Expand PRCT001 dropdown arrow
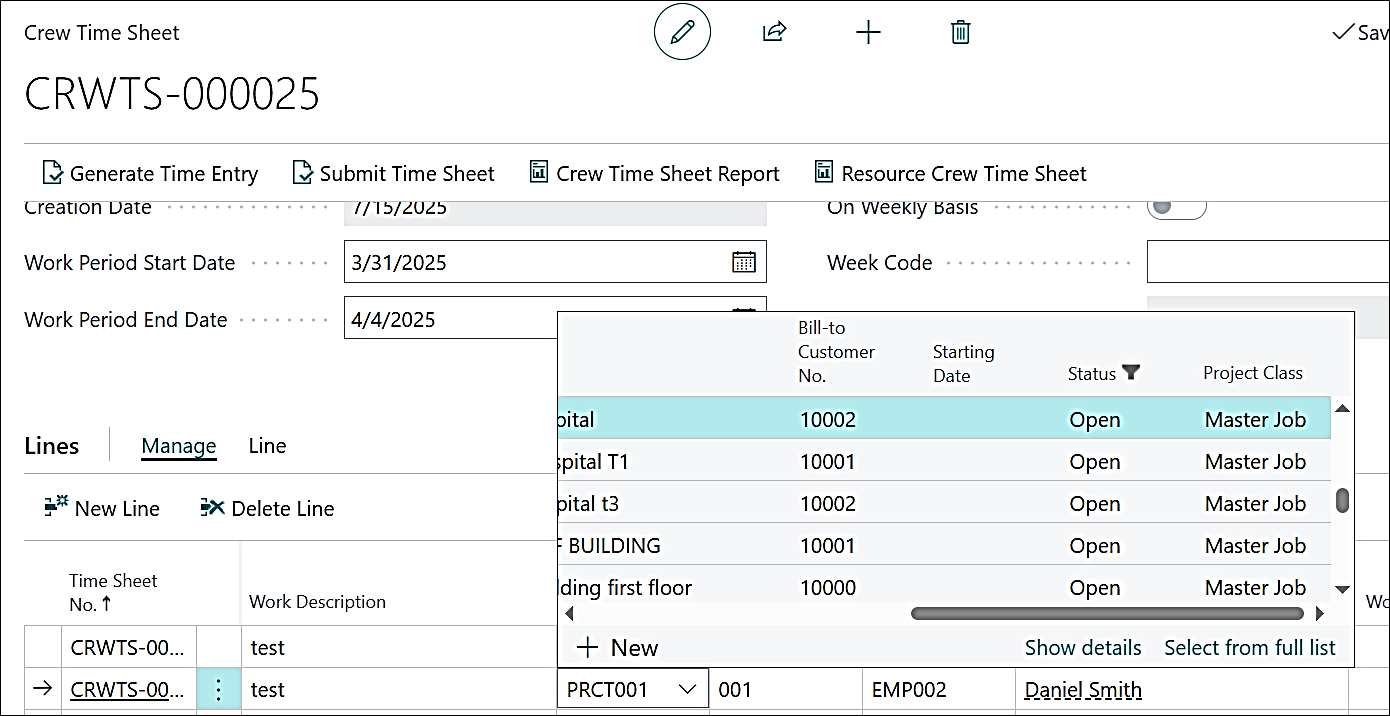 click(688, 690)
